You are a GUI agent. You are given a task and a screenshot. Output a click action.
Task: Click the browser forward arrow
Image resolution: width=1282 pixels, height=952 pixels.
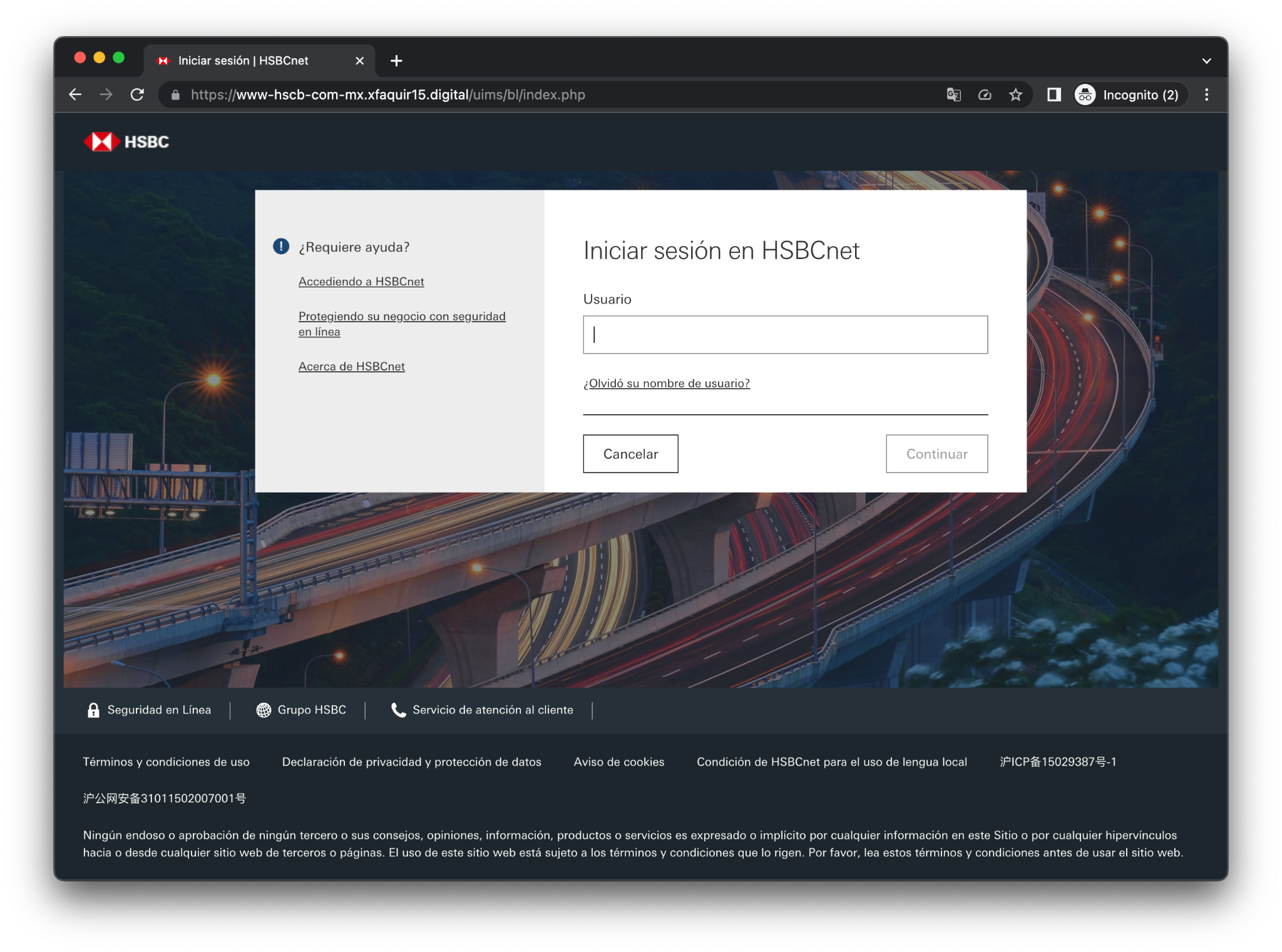tap(106, 95)
